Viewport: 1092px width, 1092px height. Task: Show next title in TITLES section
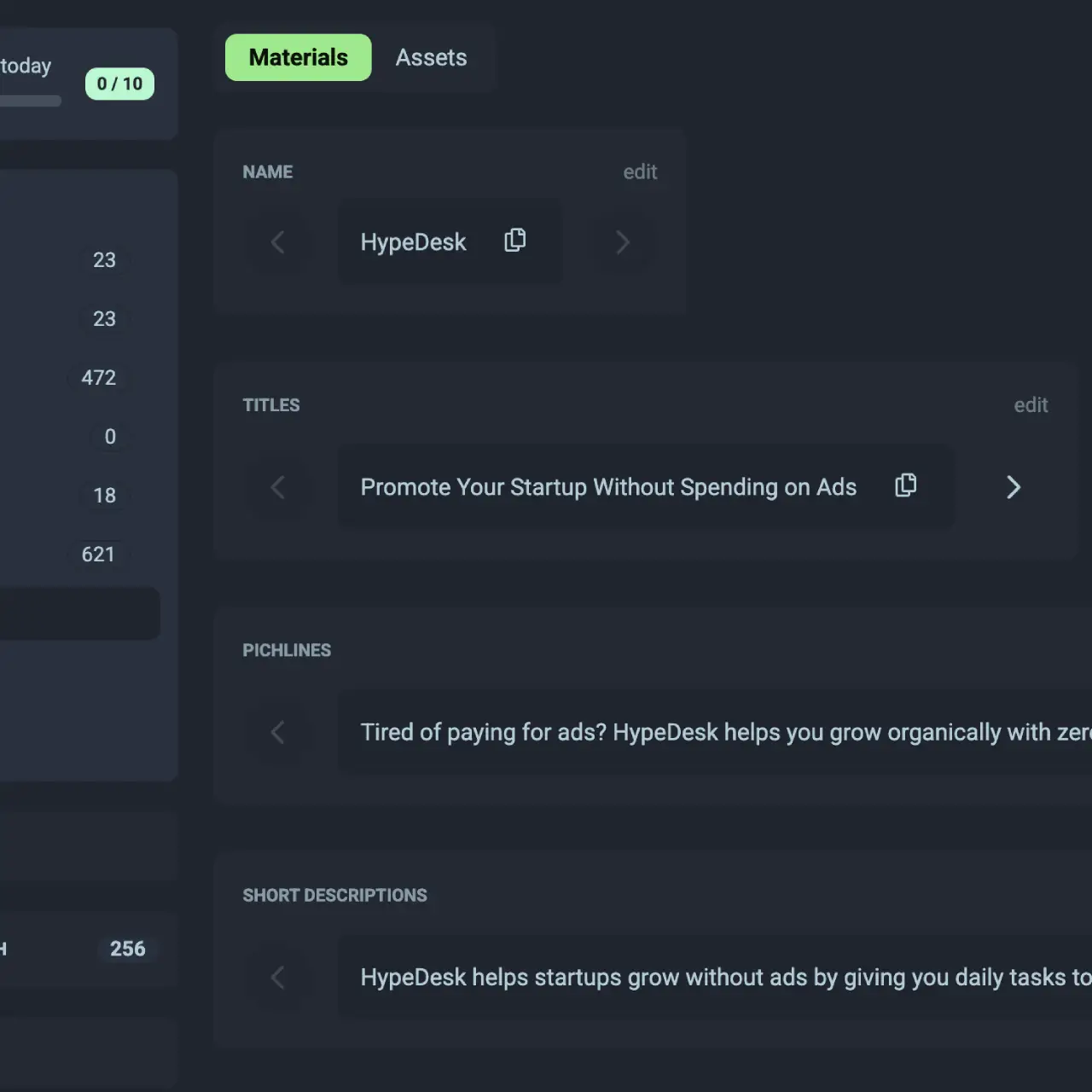(x=1013, y=487)
